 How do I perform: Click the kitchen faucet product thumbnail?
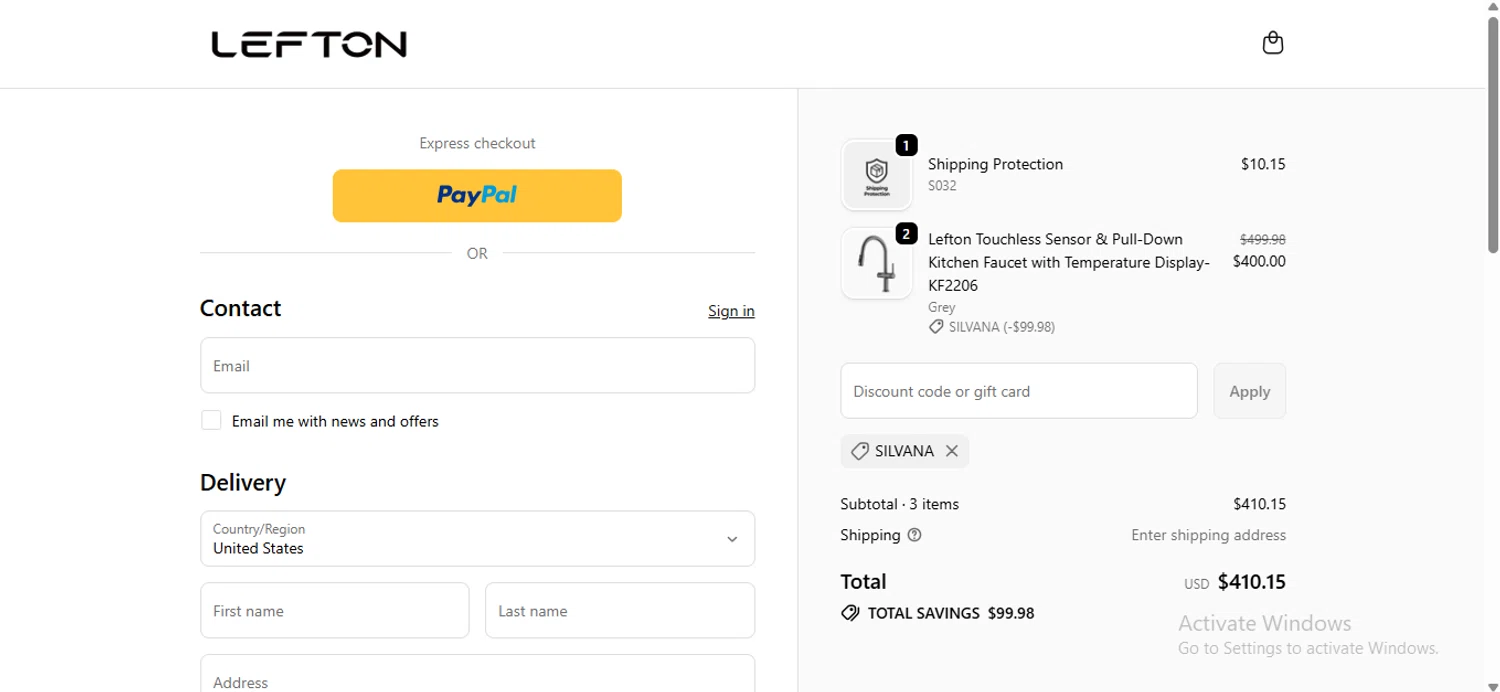pos(876,263)
